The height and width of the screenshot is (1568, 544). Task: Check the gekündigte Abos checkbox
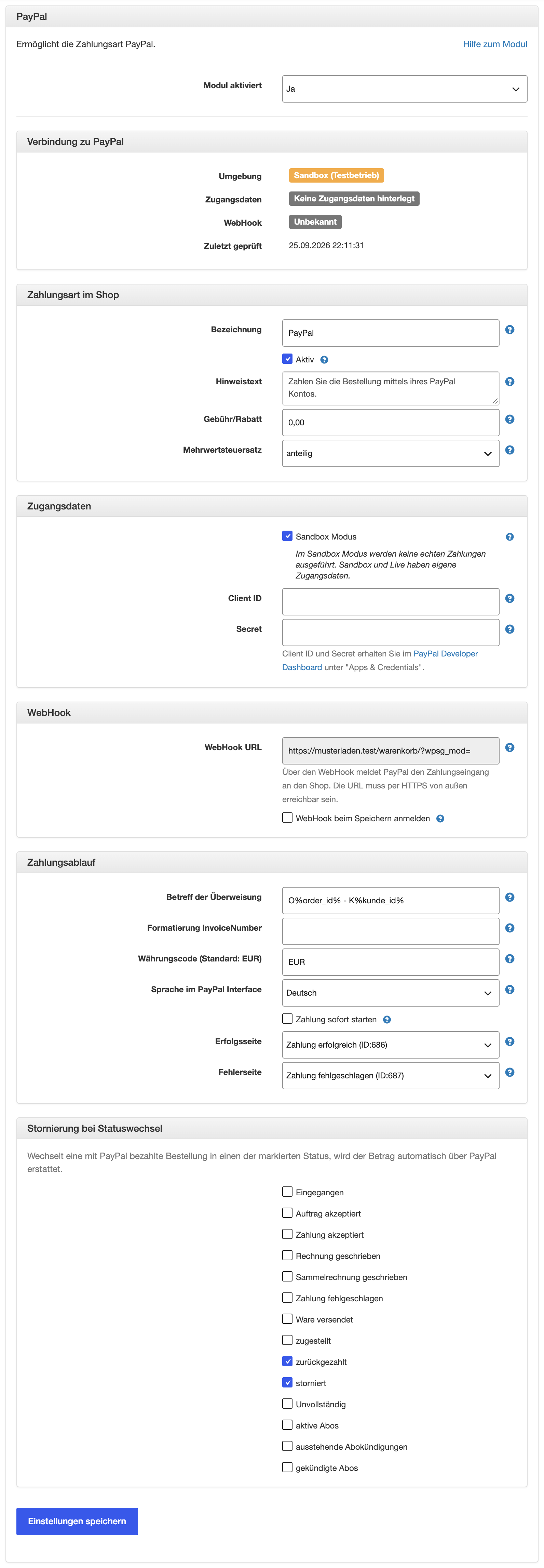pos(287,1467)
